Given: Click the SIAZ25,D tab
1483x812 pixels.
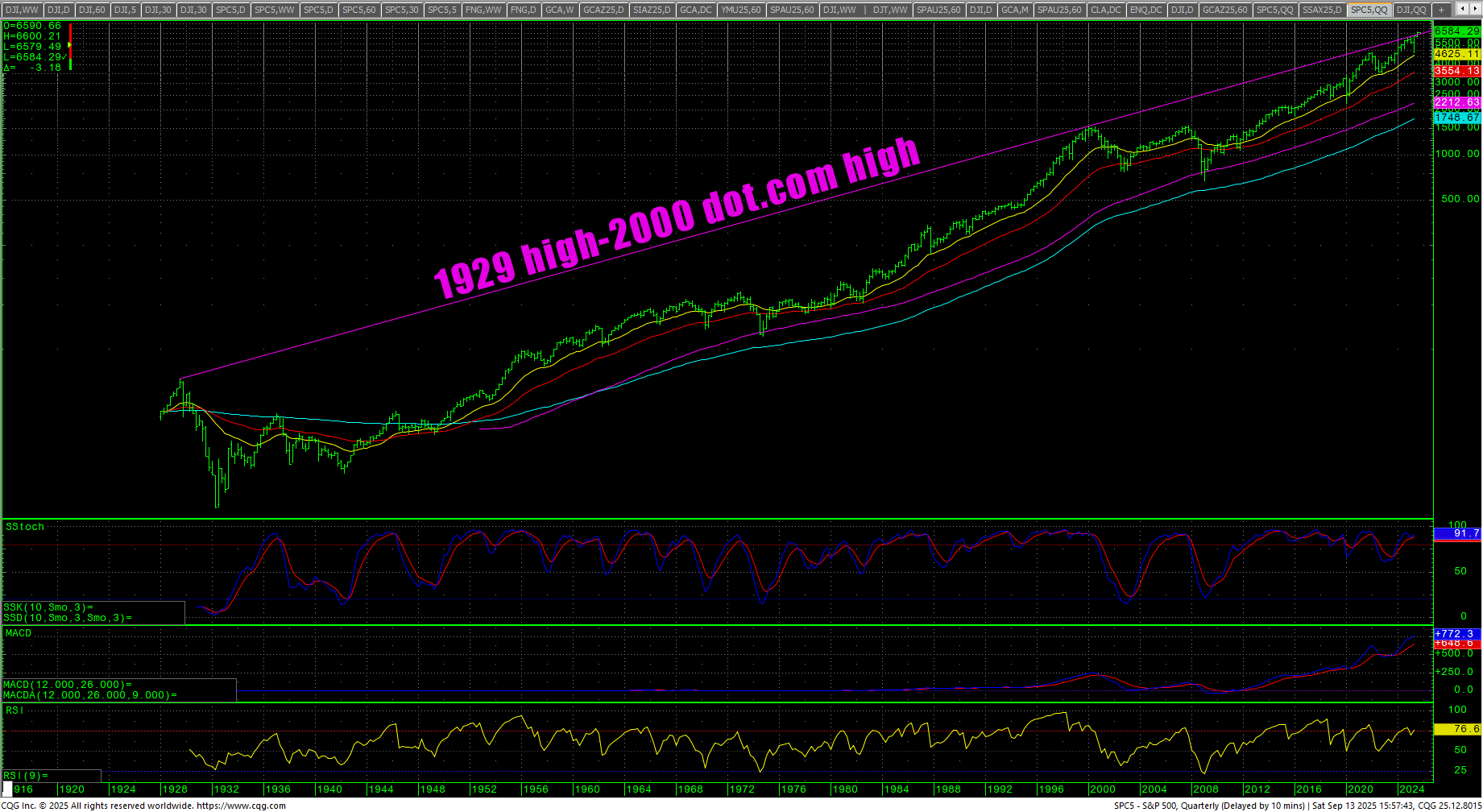Looking at the screenshot, I should click(x=649, y=10).
